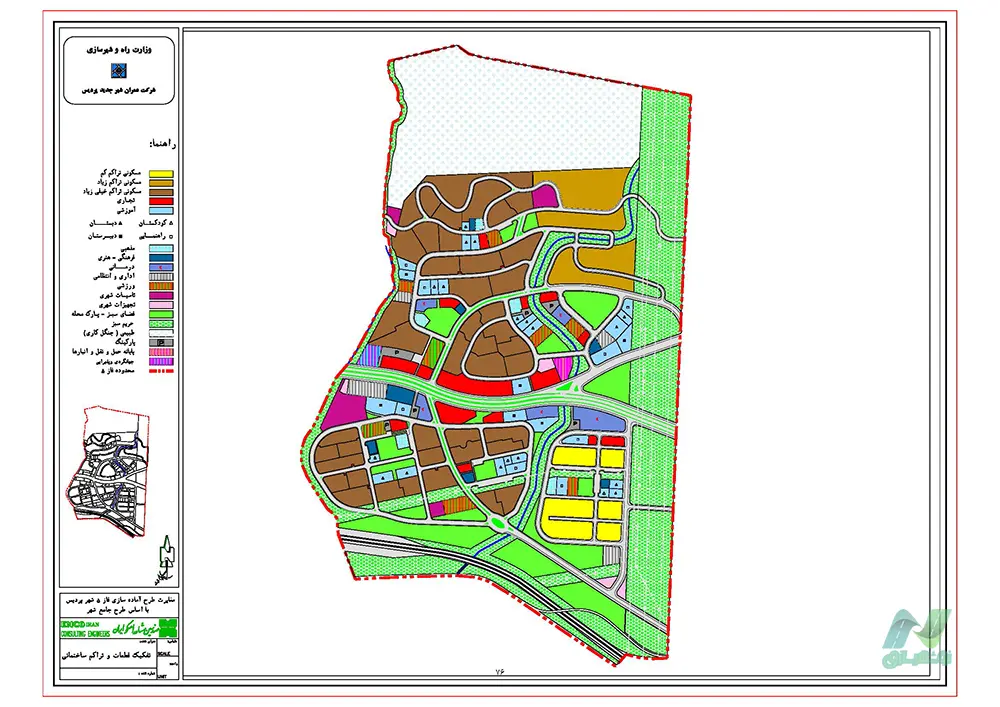Click the CONSULTING ENGINEERS text in title block
This screenshot has height=707, width=1000.
coord(83,633)
